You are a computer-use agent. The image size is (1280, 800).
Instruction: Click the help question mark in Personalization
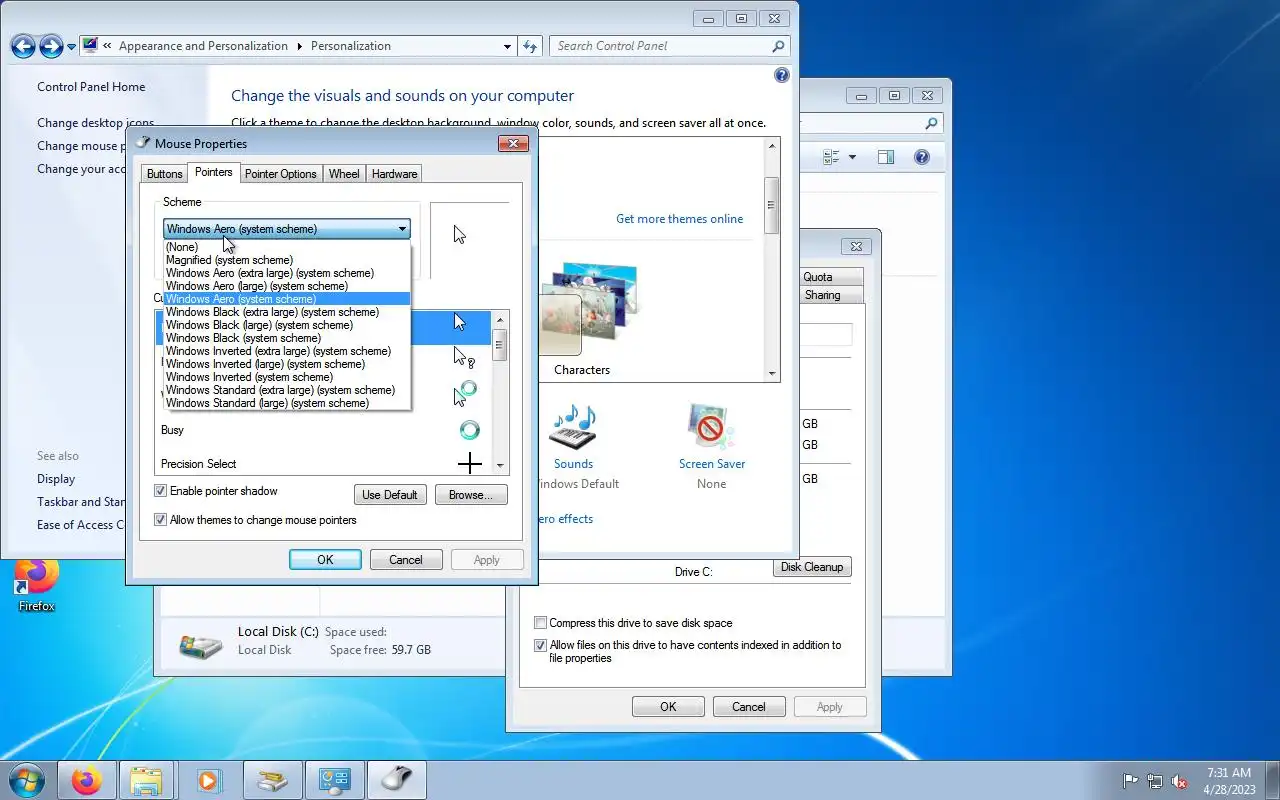(x=782, y=75)
